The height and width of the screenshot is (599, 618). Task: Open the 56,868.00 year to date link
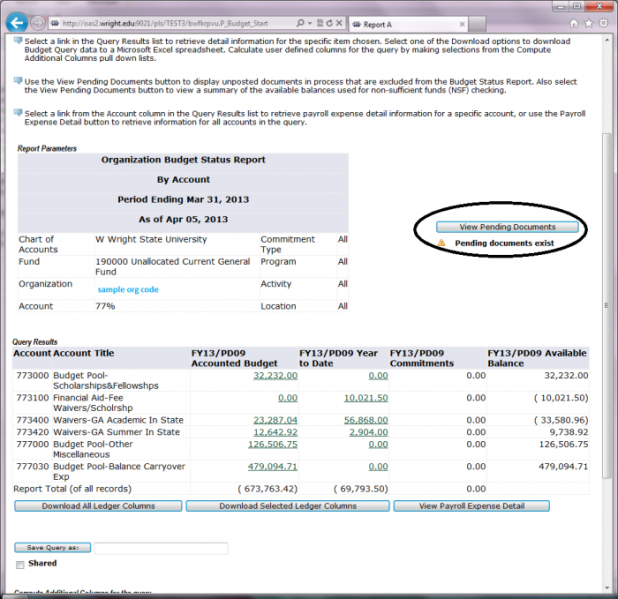(x=366, y=420)
